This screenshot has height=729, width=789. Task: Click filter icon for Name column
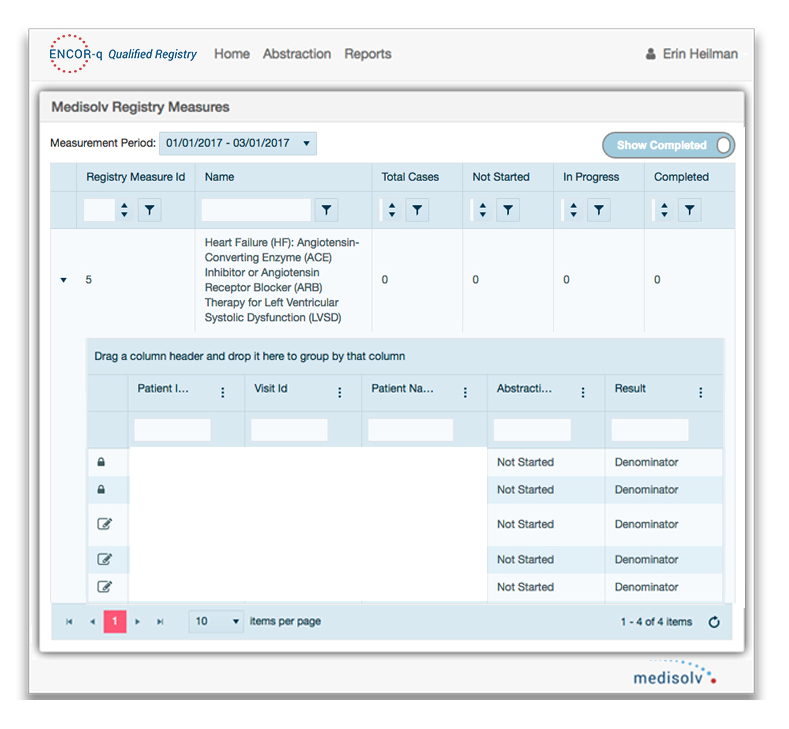326,210
